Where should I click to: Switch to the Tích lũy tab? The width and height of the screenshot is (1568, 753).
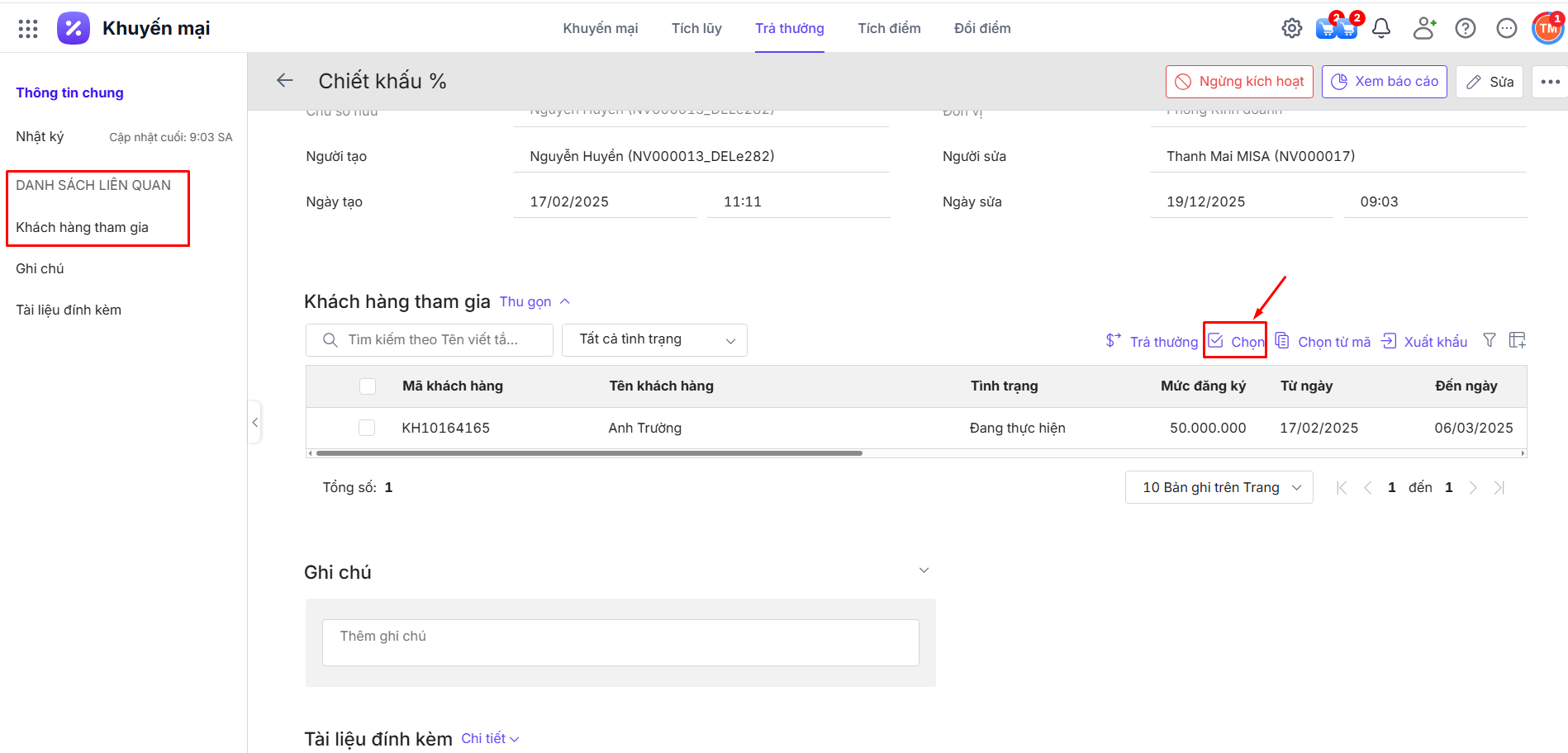[x=696, y=29]
